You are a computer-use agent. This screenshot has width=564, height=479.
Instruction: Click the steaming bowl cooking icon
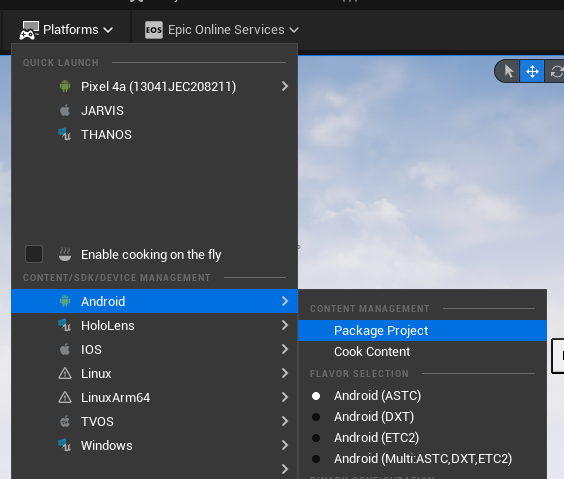(x=65, y=254)
